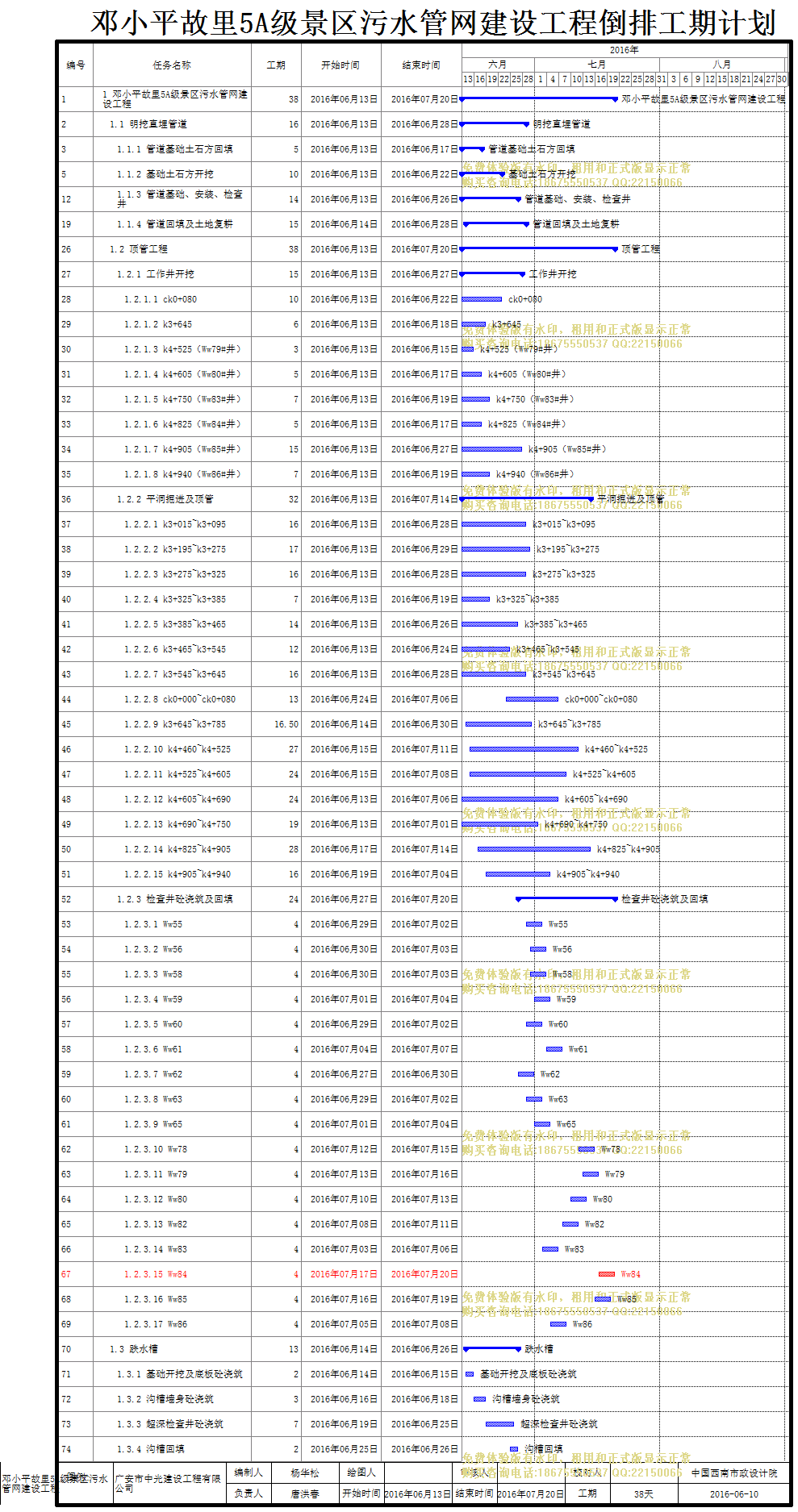Viewport: 798px width, 1512px height.
Task: Select the 八月 month header
Action: 722,64
